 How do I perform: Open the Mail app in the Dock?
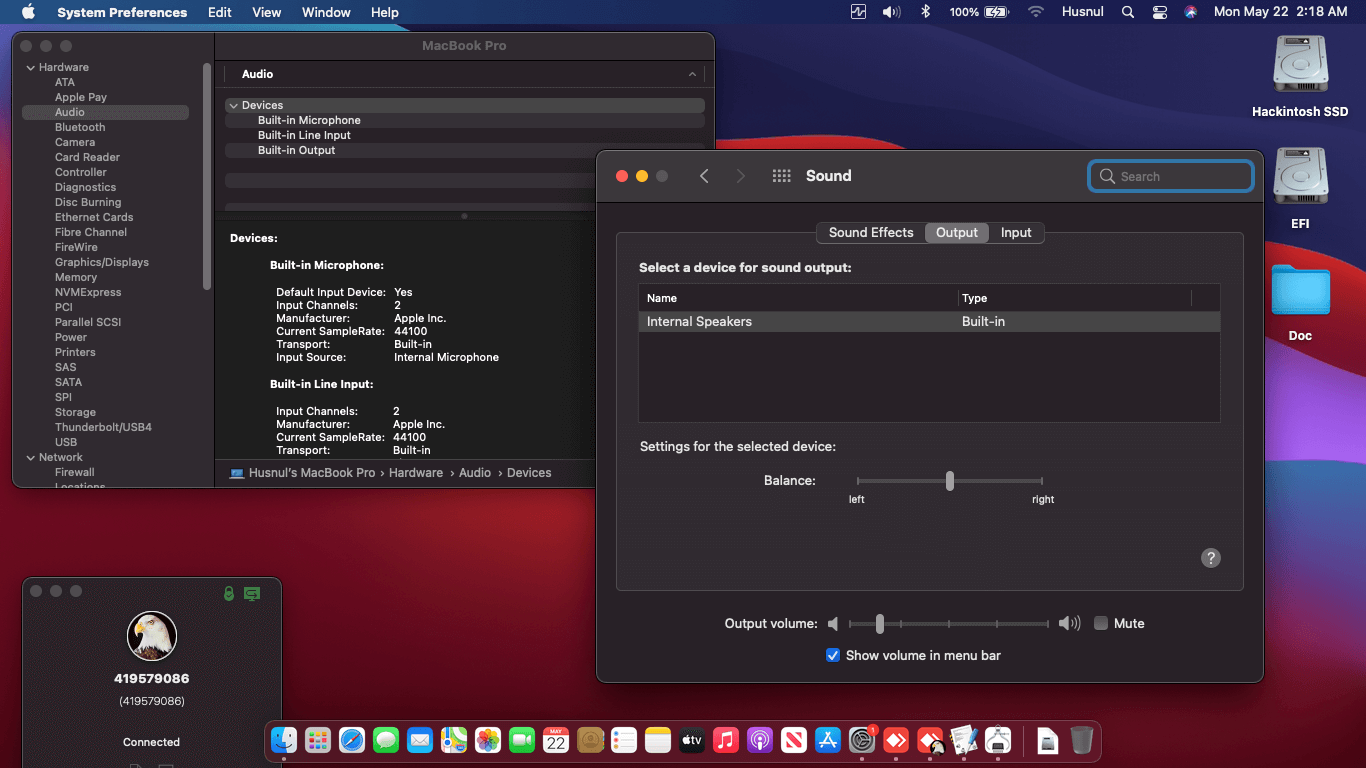(420, 740)
